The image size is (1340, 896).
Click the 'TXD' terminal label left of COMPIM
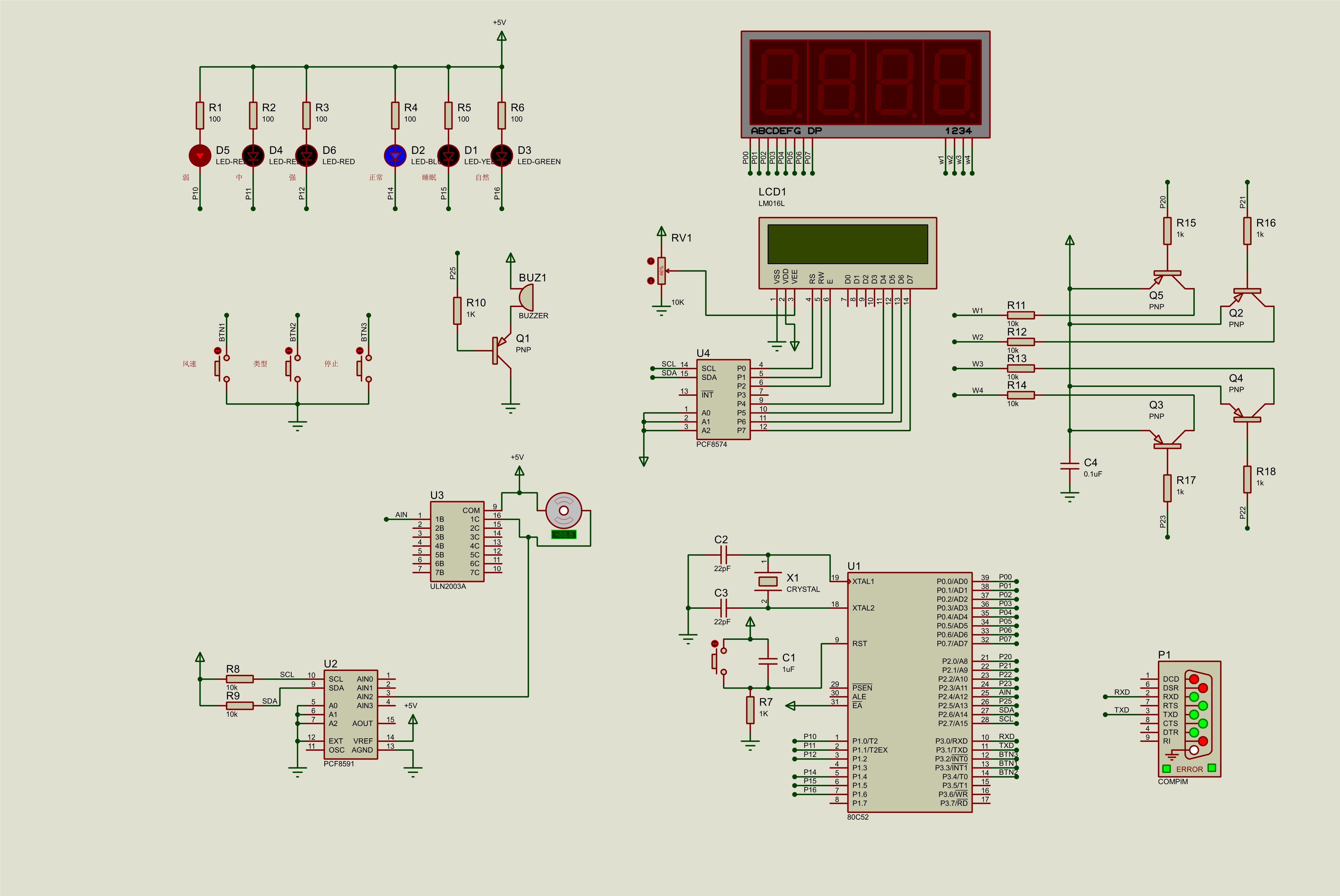coord(1122,710)
